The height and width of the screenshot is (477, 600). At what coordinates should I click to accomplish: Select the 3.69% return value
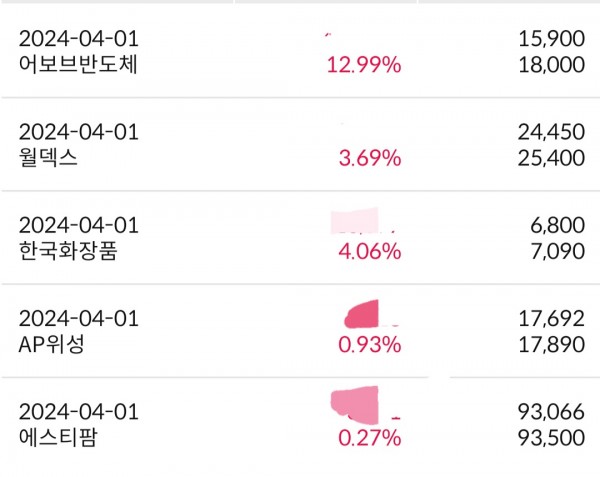(x=369, y=157)
